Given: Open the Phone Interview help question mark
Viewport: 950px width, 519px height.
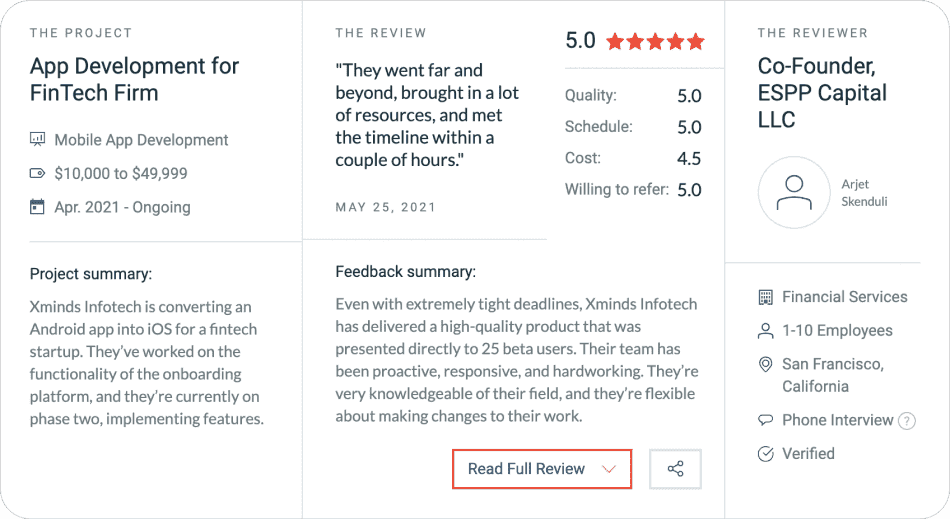Looking at the screenshot, I should [x=907, y=421].
